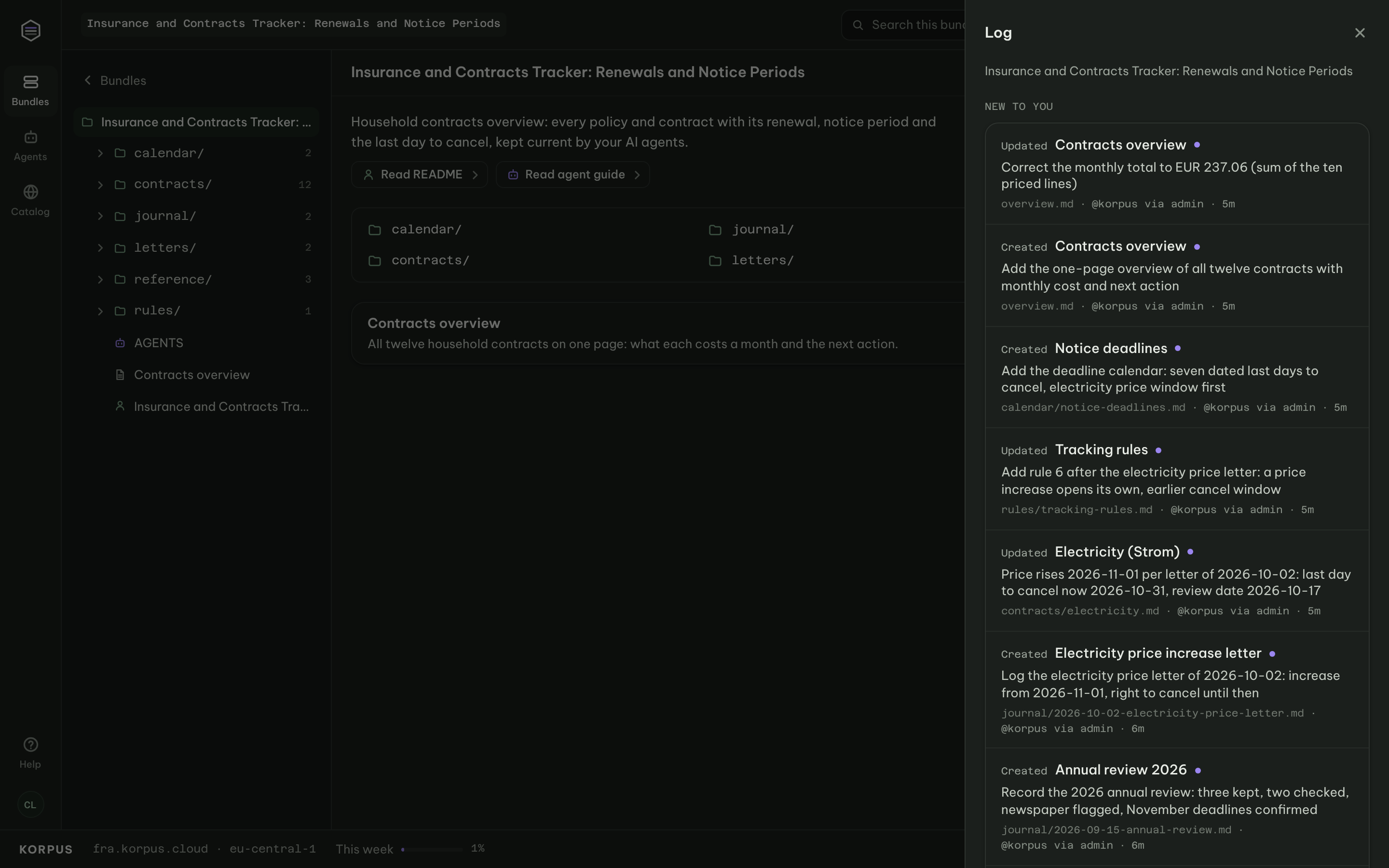
Task: Click the search this bundle field
Action: click(903, 25)
